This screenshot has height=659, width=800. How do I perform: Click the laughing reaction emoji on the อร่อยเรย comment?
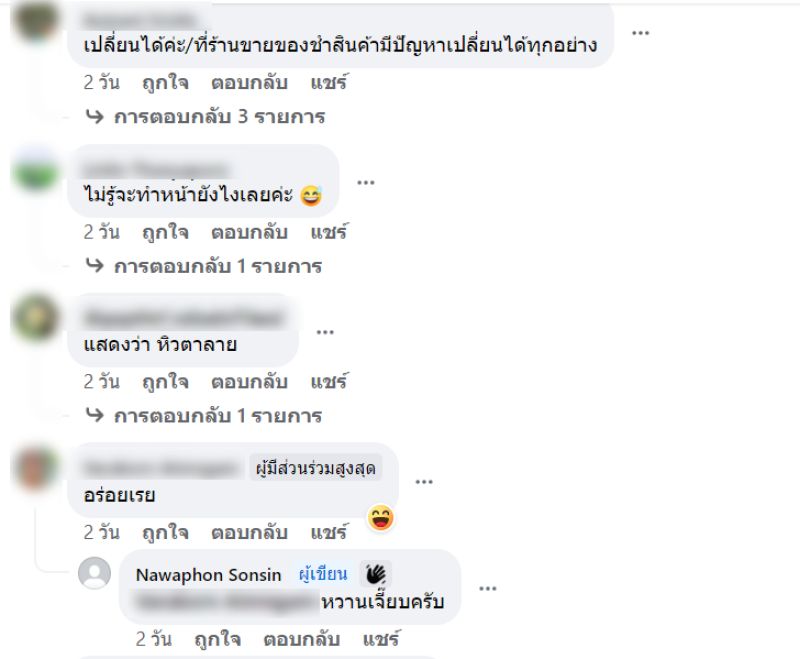pyautogui.click(x=381, y=518)
